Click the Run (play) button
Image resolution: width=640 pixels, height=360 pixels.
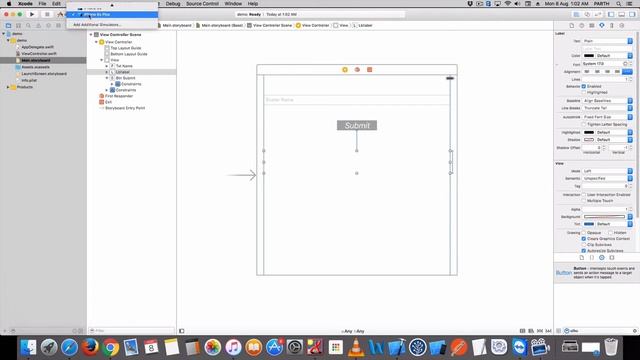point(32,14)
